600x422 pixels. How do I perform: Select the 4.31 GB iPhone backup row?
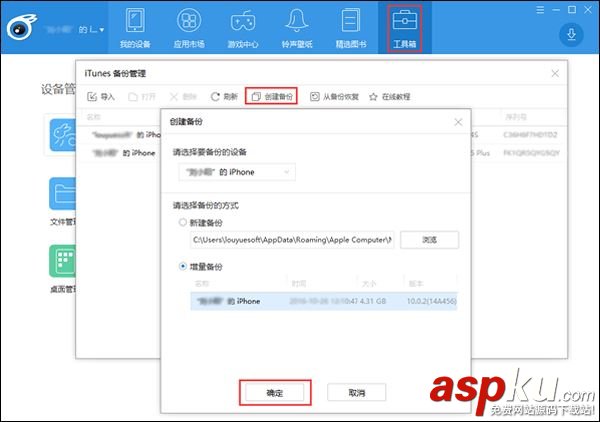pos(324,301)
